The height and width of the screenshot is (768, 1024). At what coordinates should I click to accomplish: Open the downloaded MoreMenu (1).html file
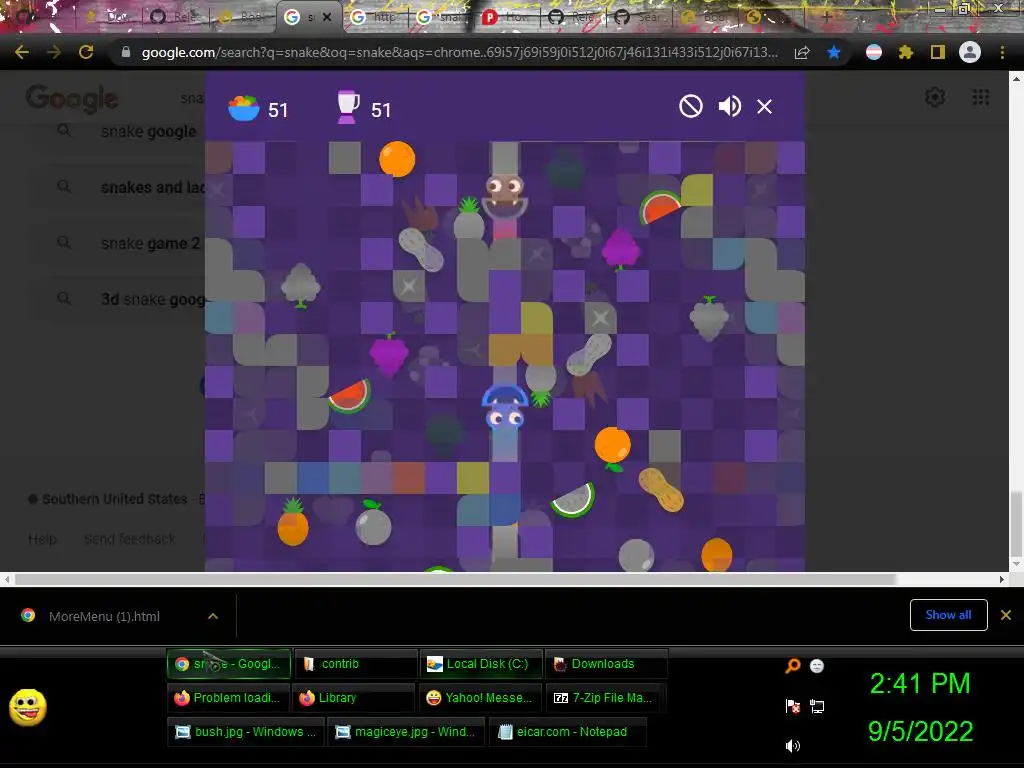(104, 616)
